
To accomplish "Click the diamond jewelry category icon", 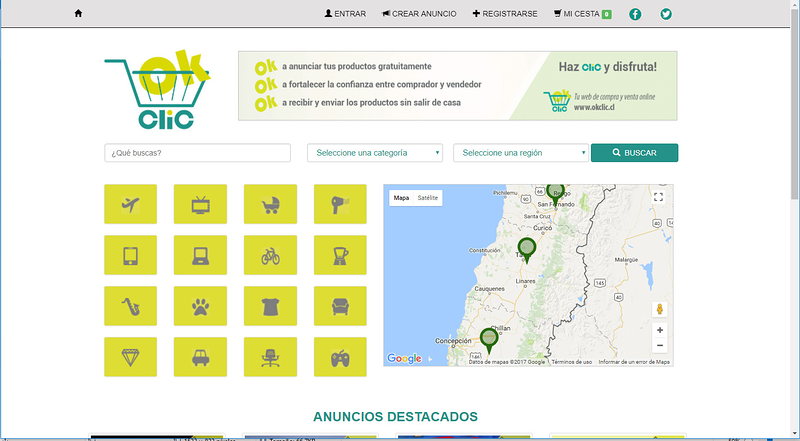I will tap(130, 357).
